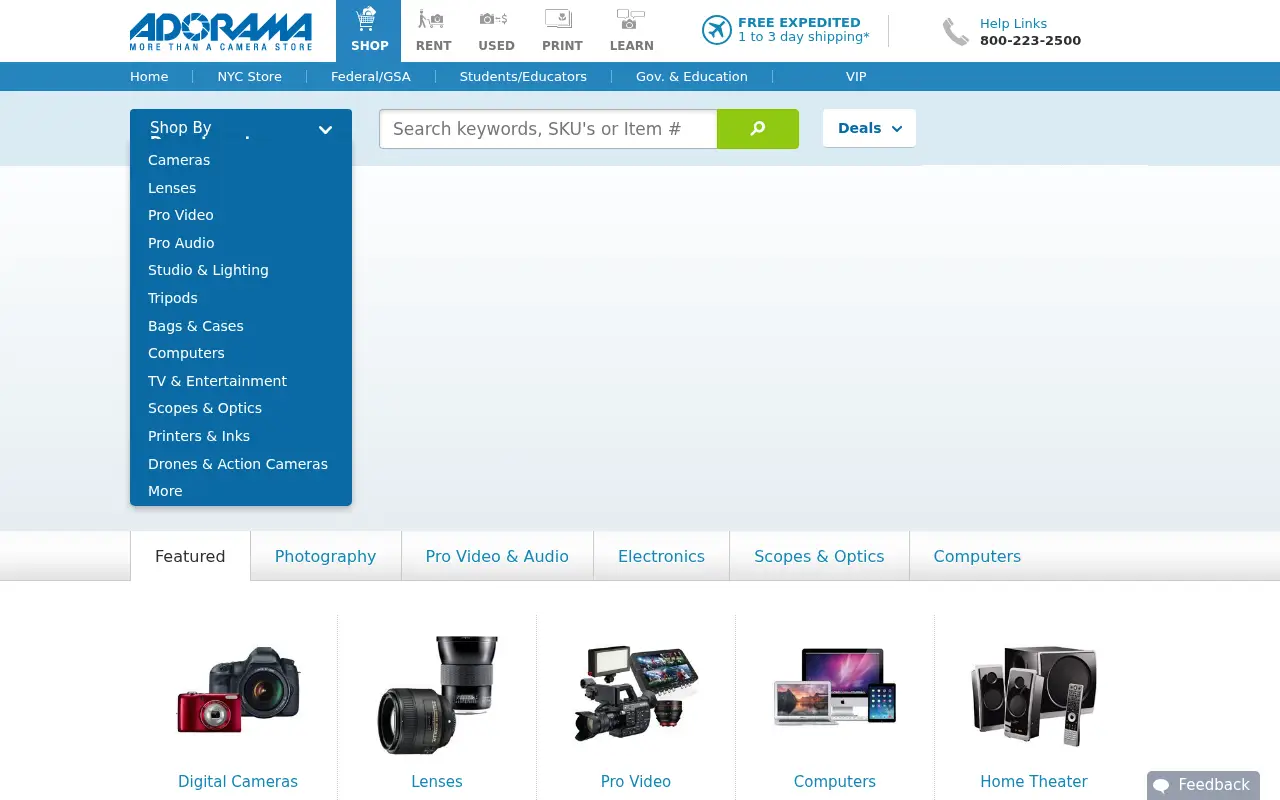
Task: Expand the Deals dropdown
Action: [869, 128]
